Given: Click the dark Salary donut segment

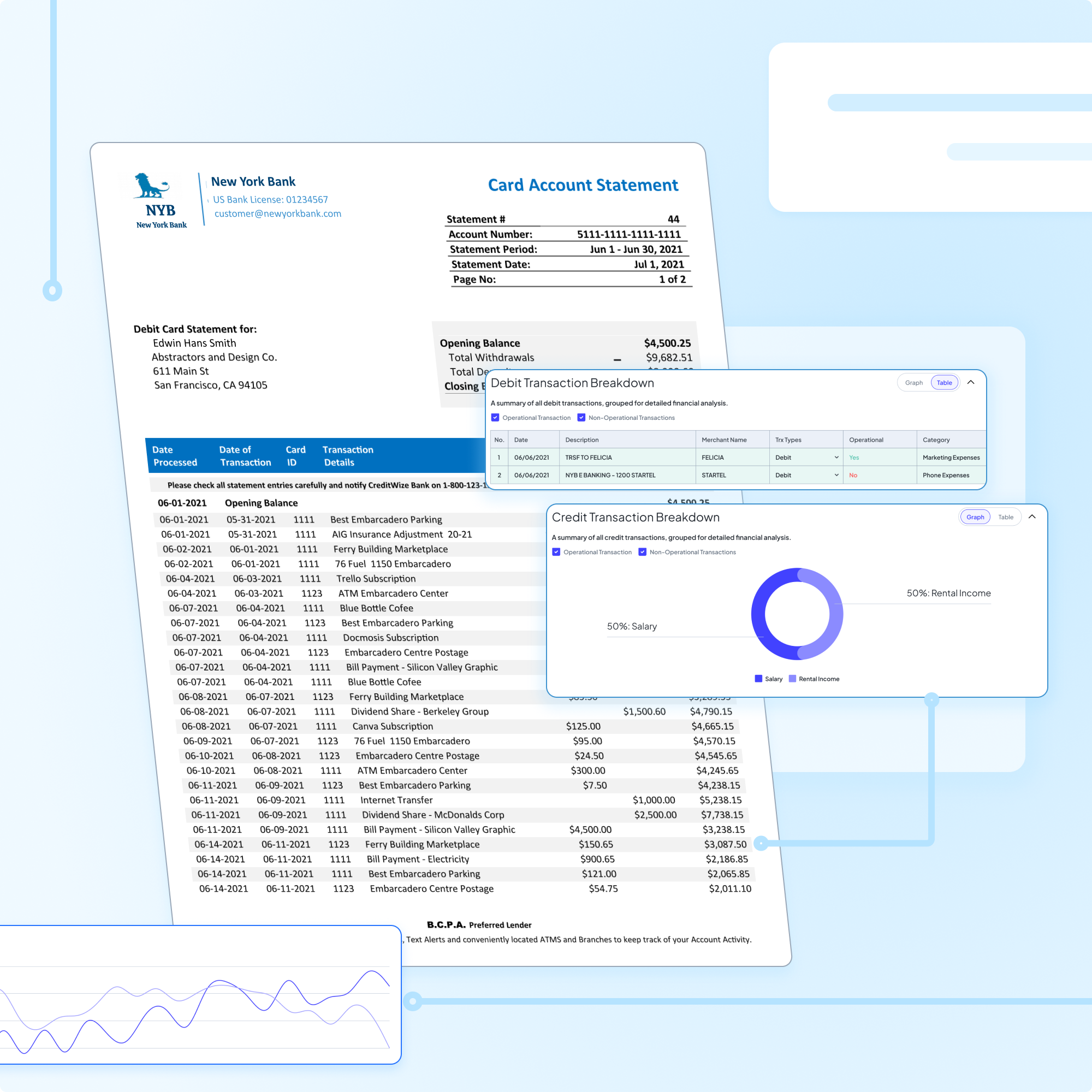Looking at the screenshot, I should pos(758,614).
